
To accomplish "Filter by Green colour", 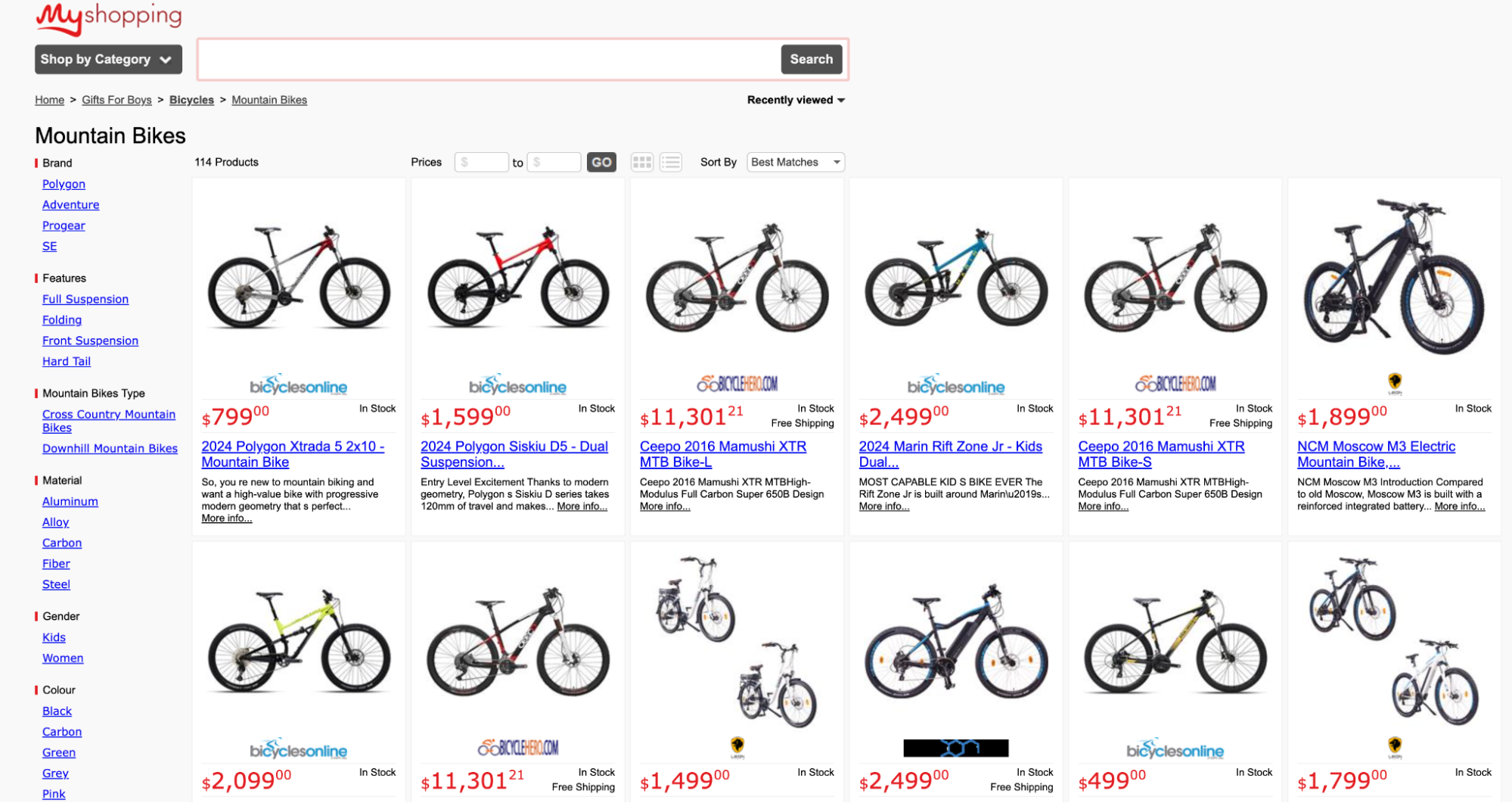I will (59, 753).
